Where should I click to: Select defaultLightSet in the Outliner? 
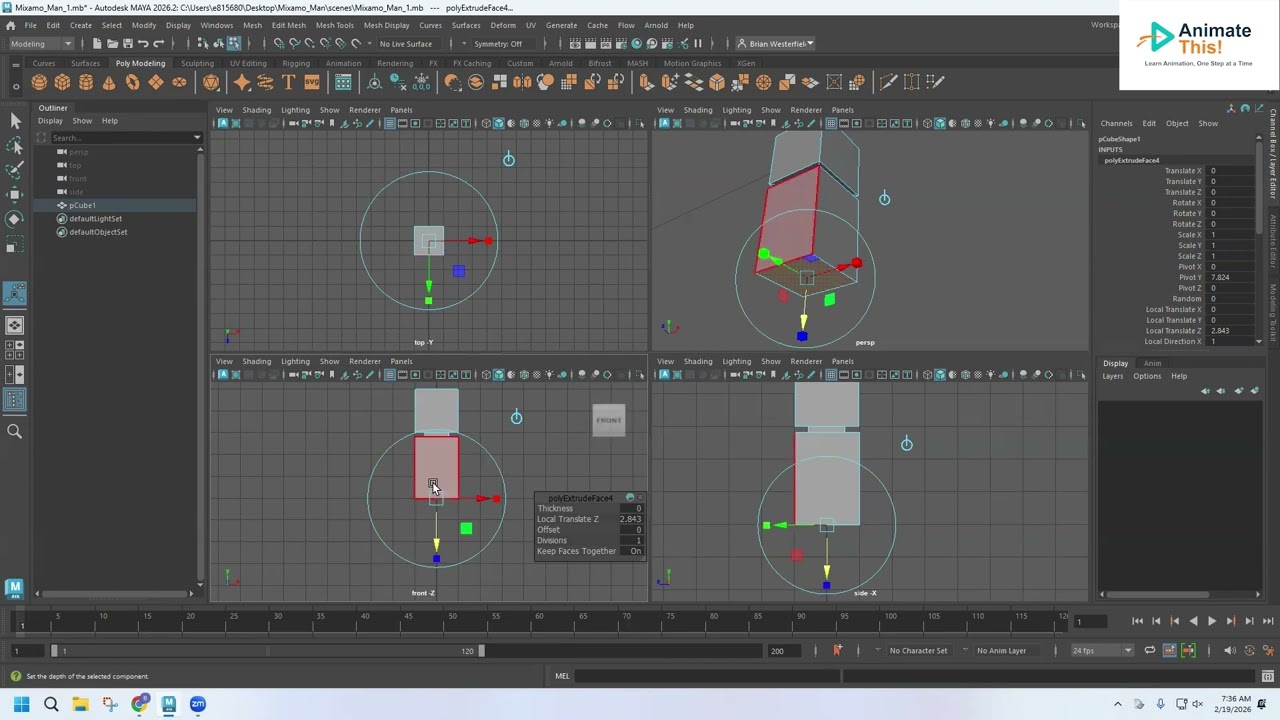click(x=95, y=219)
